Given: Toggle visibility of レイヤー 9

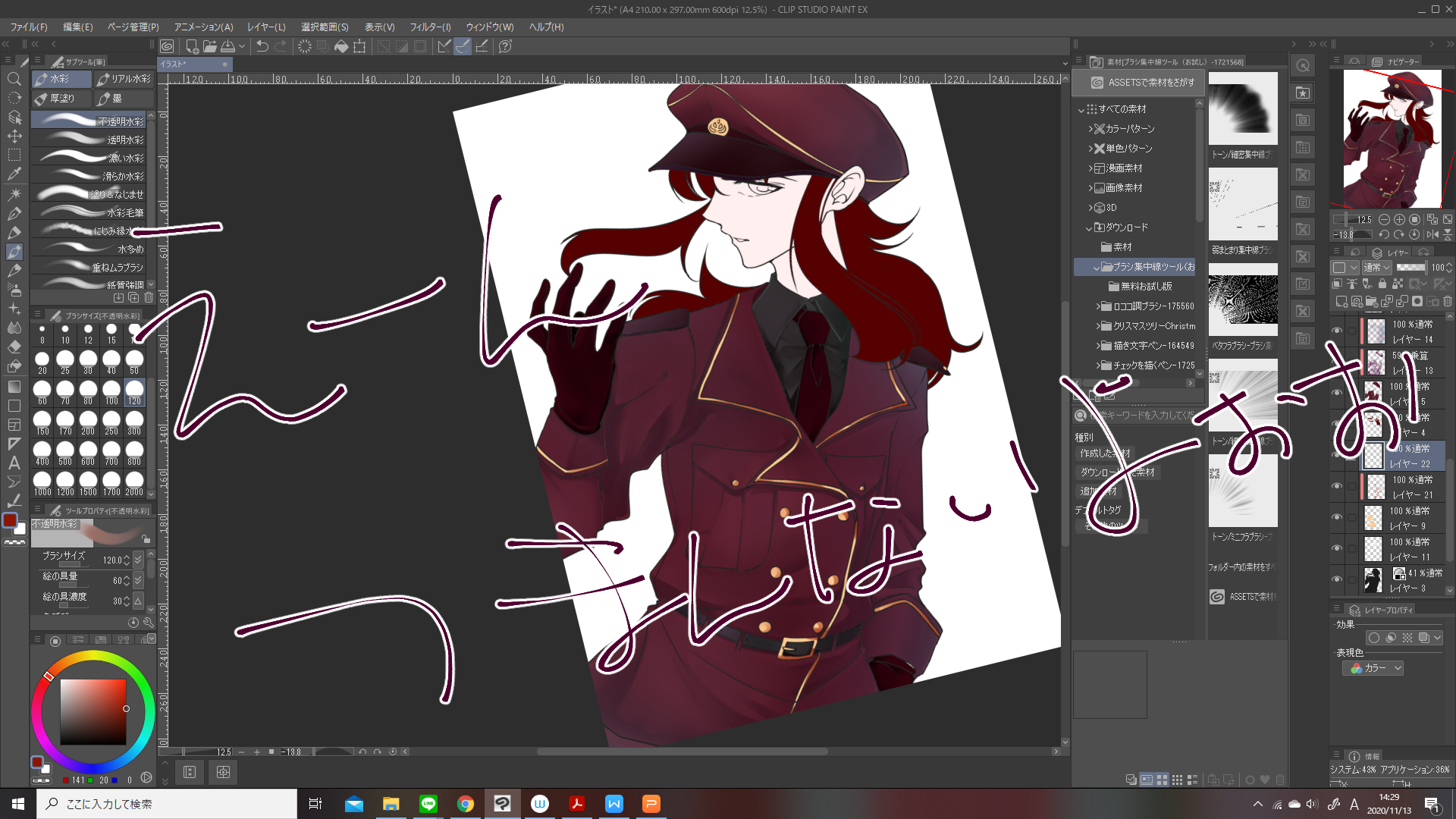Looking at the screenshot, I should coord(1337,517).
